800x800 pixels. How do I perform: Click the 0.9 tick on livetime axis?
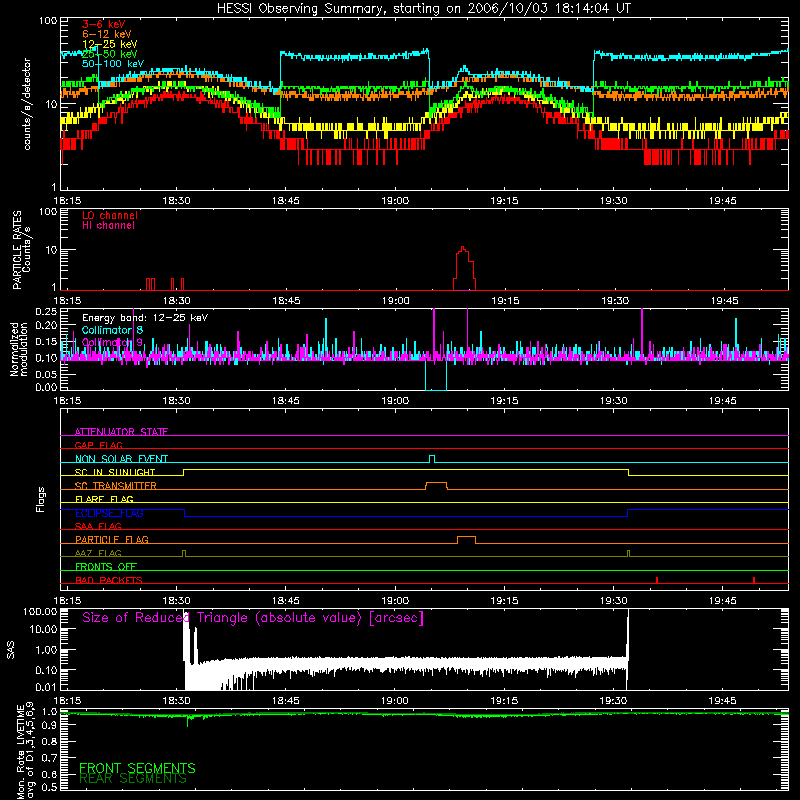(x=49, y=726)
